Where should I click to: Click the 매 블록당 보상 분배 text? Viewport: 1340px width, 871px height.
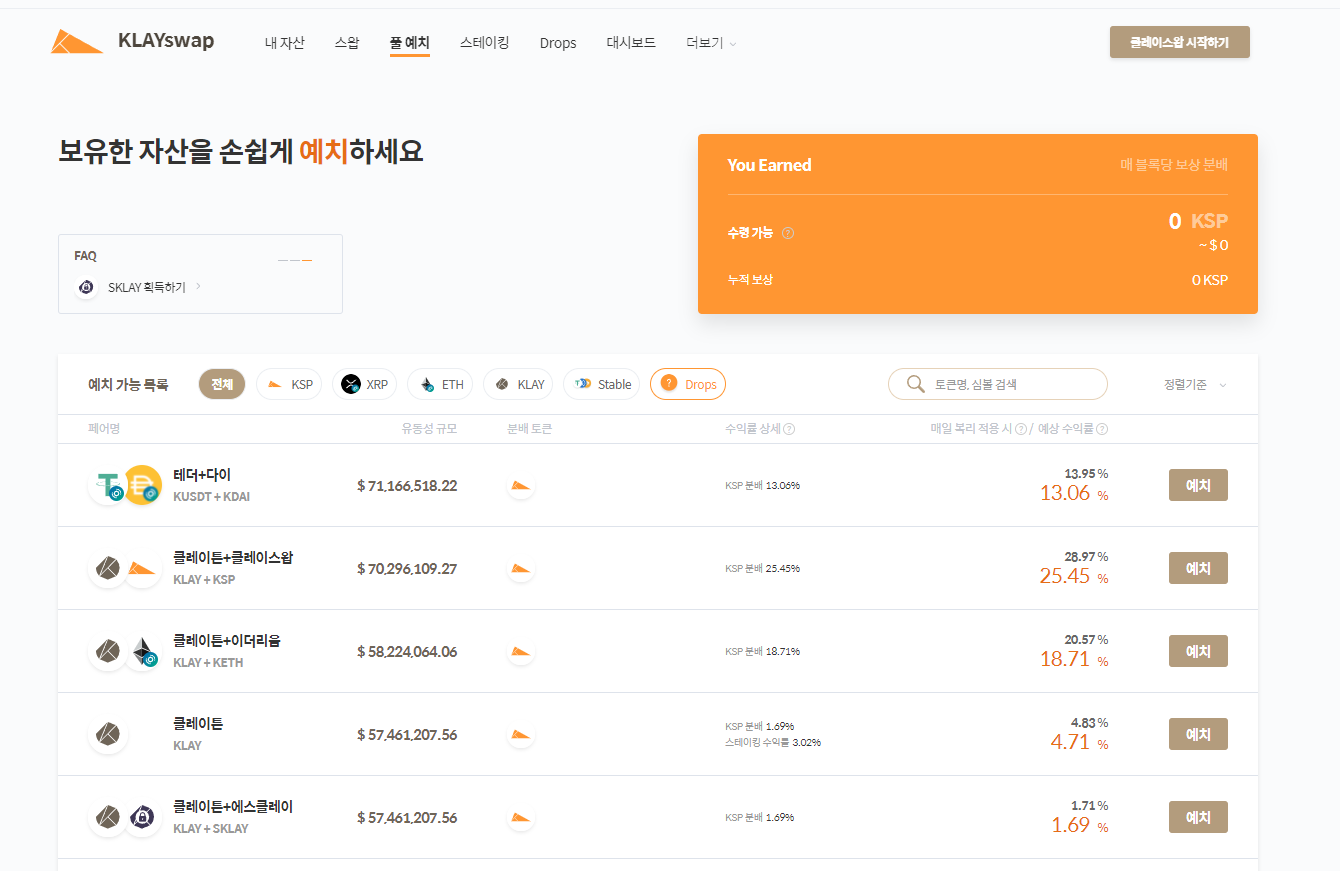[1174, 165]
